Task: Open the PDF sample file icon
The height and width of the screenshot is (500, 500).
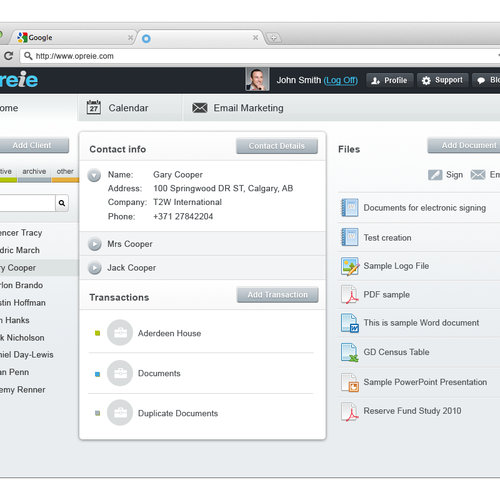Action: pos(349,295)
